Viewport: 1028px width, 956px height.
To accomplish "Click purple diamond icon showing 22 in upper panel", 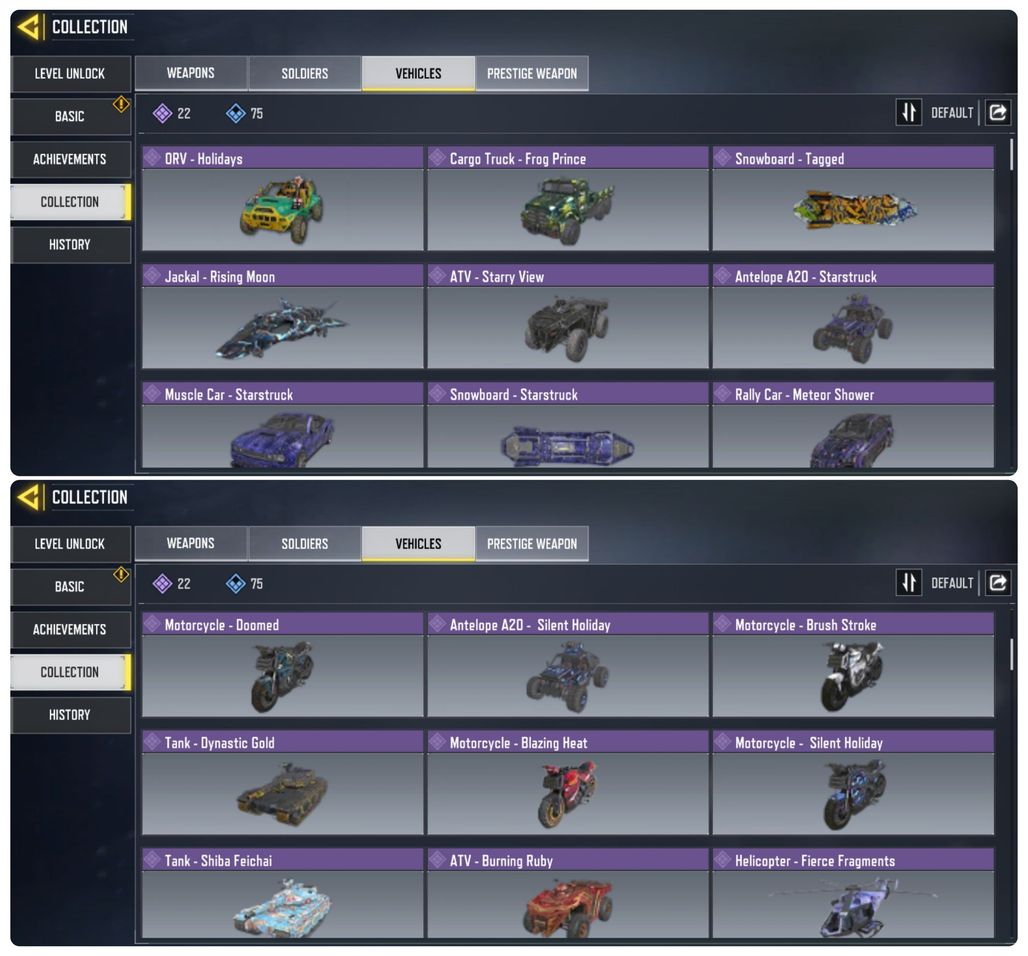I will click(162, 113).
